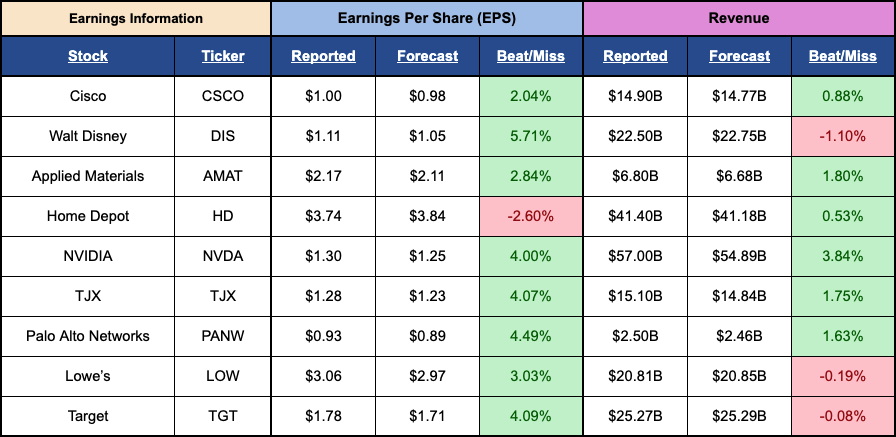896x437 pixels.
Task: Click the Revenue Reported column header
Action: click(635, 56)
